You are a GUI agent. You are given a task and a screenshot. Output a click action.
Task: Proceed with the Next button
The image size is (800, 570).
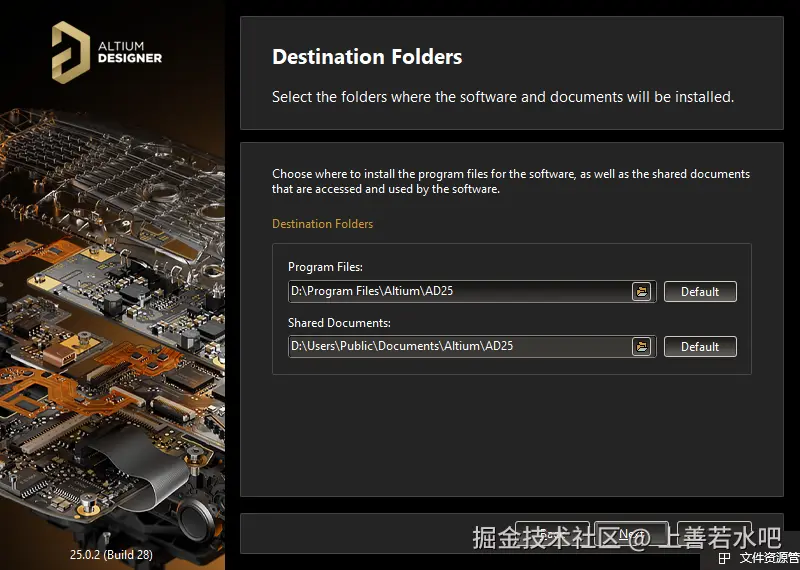(631, 533)
